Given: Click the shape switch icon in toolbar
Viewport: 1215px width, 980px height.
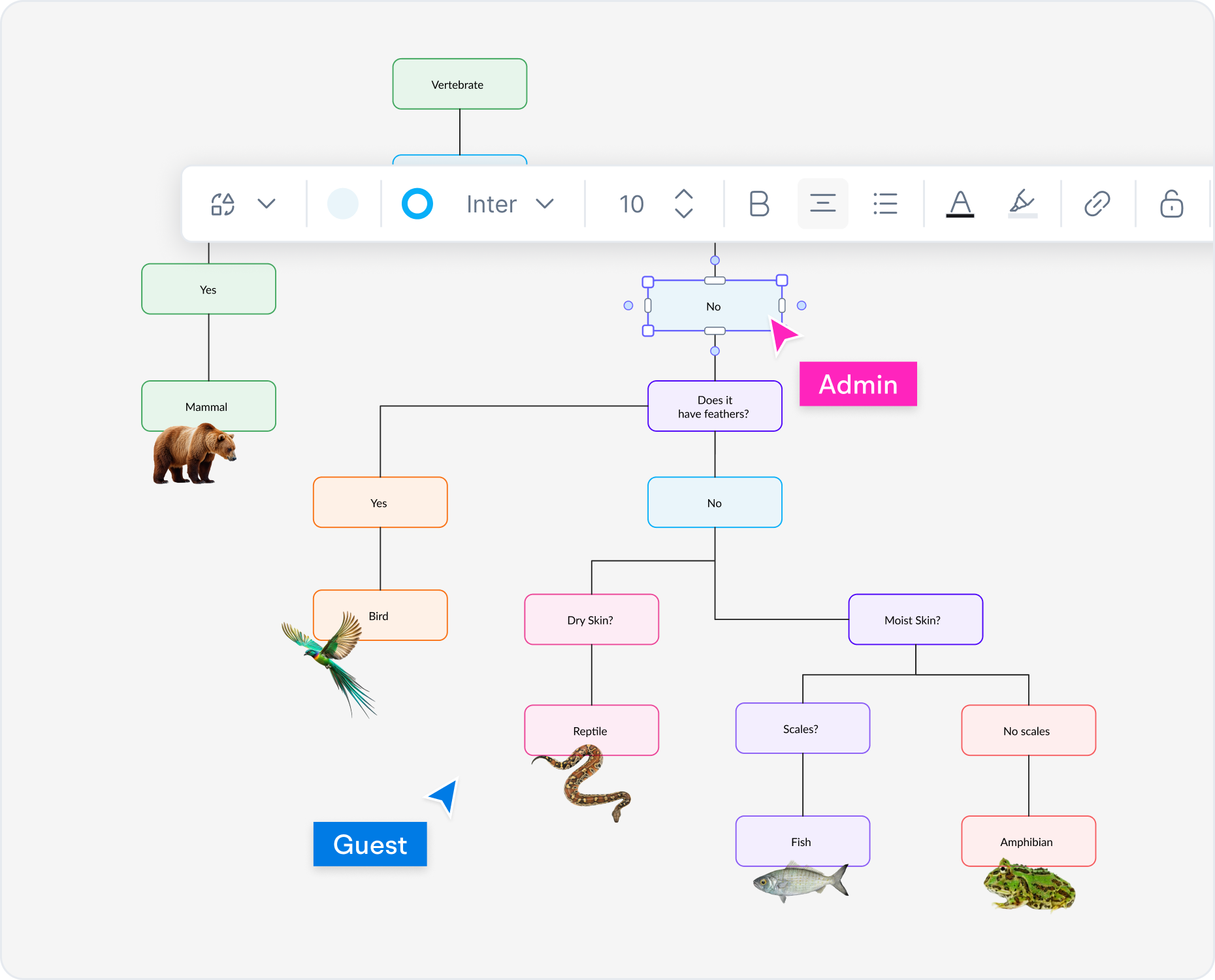Looking at the screenshot, I should click(x=223, y=204).
